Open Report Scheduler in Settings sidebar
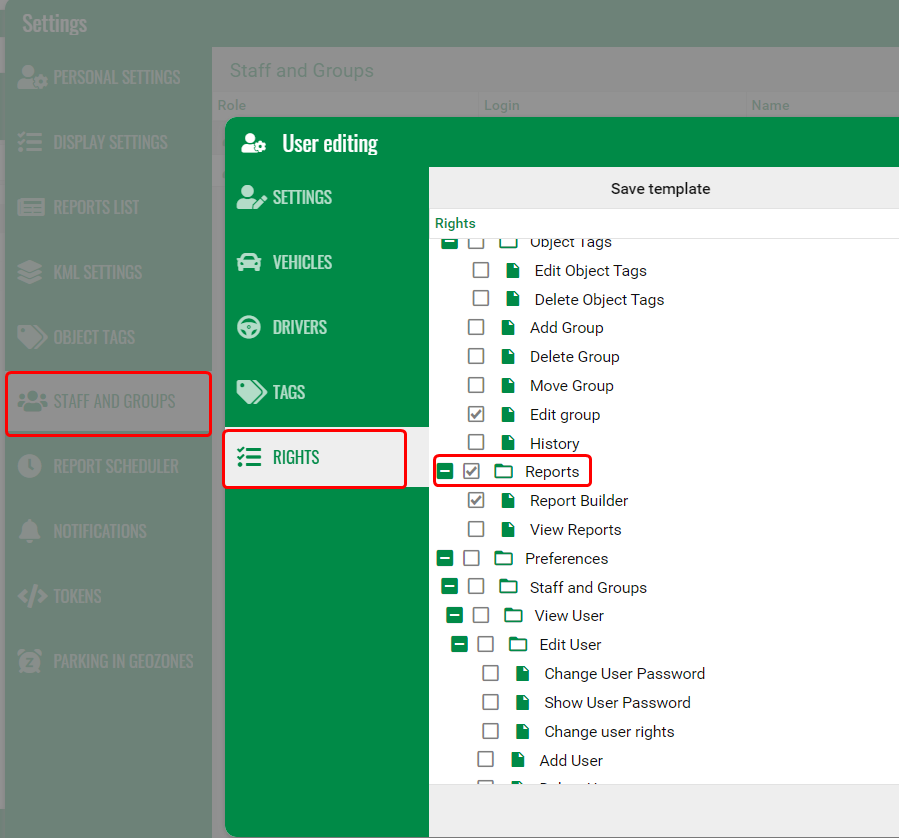899x838 pixels. point(115,466)
